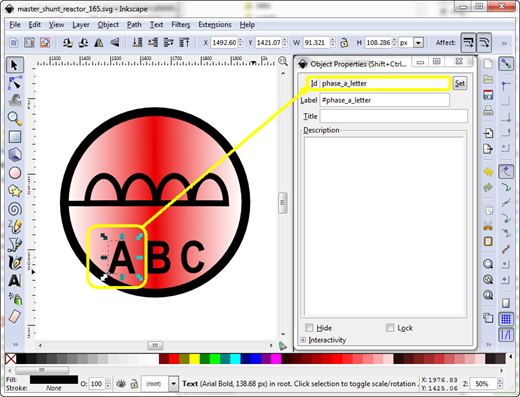520x397 pixels.
Task: Click the Save icon in command bar
Action: point(488,95)
